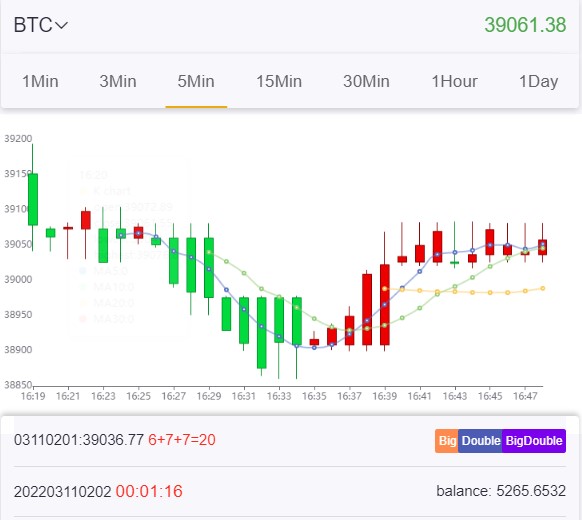Viewport: 582px width, 520px height.
Task: Click the purple BigDouble tag
Action: (x=534, y=441)
